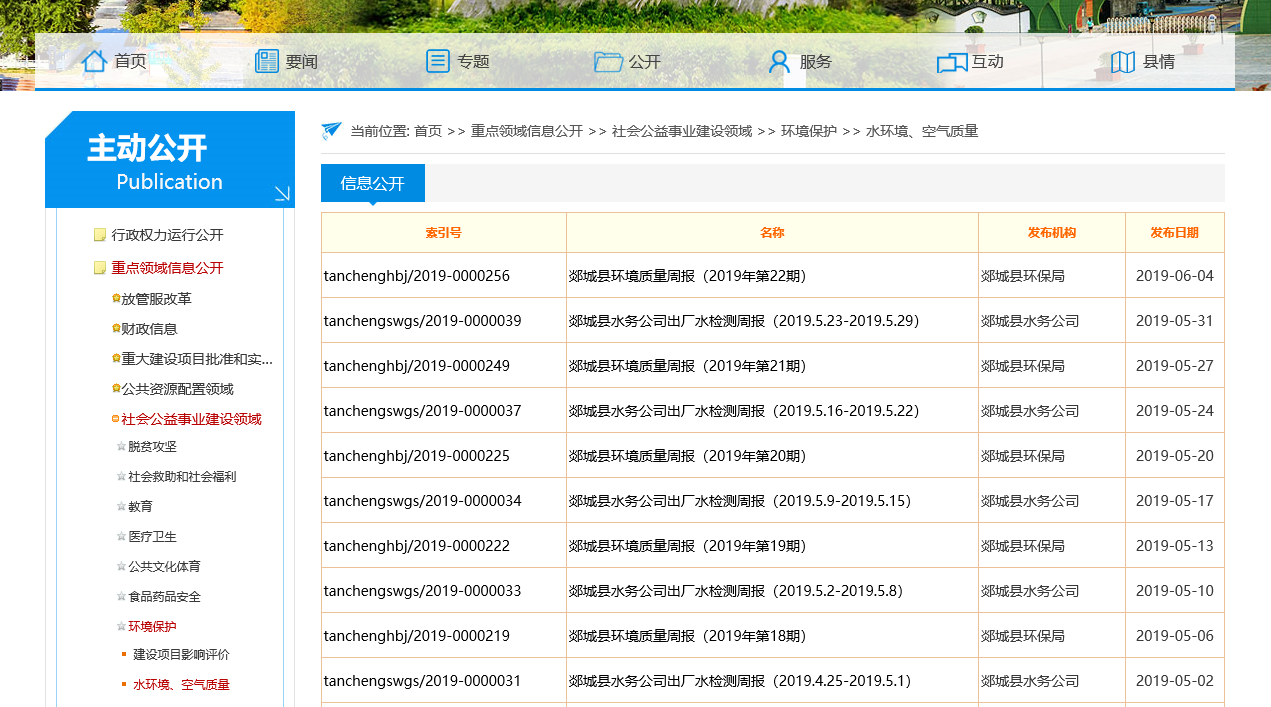The height and width of the screenshot is (707, 1271).
Task: Open 建设项目影响评价 in sidebar
Action: click(181, 655)
